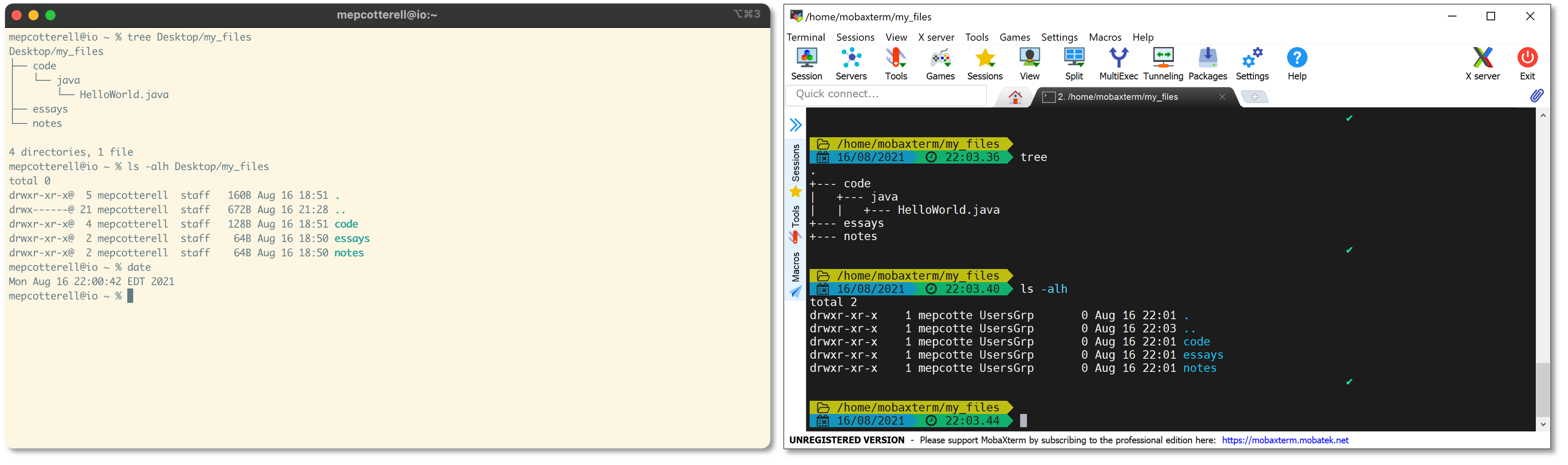This screenshot has width=1568, height=465.
Task: Enable MultiExec mode
Action: coord(1119,63)
